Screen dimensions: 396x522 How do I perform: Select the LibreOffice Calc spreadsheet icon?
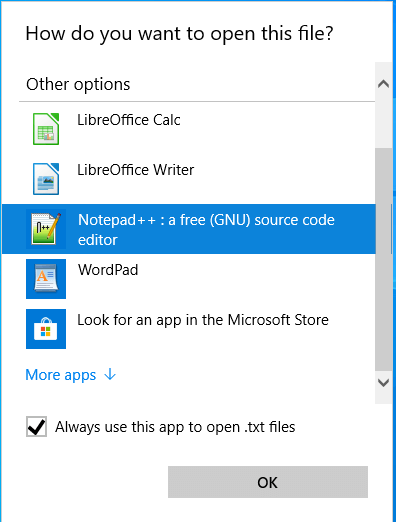46,129
